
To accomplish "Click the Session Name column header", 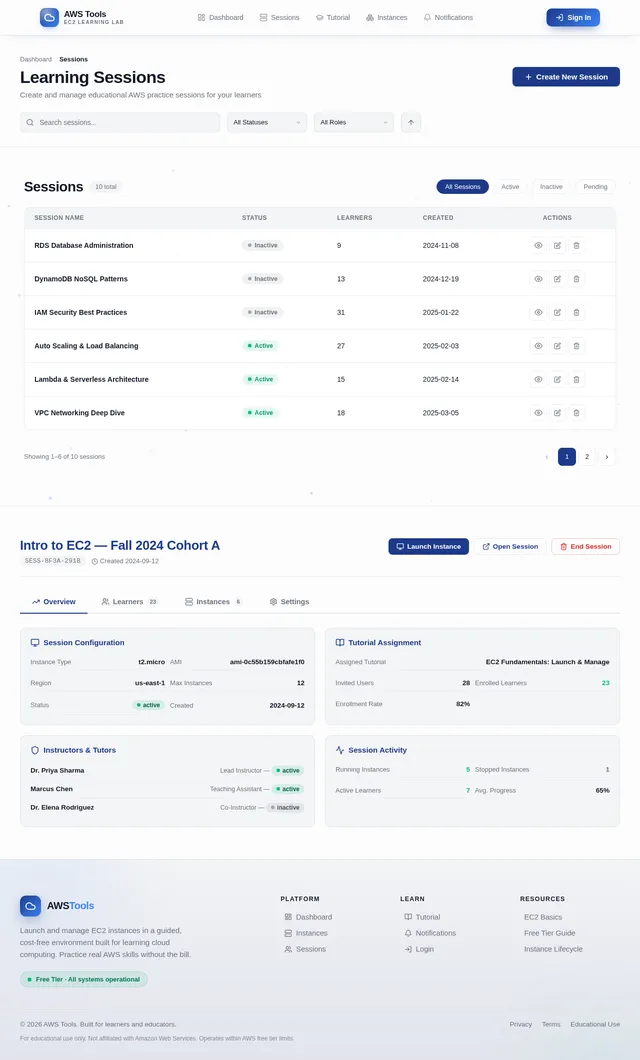I will (59, 218).
